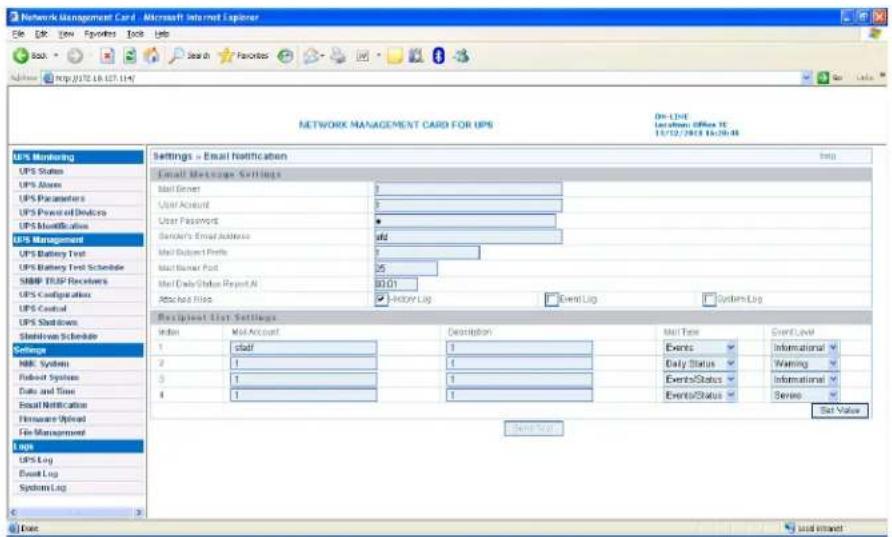Click the Edit page document icon
Viewport: 892px width, 537px height.
[x=362, y=56]
